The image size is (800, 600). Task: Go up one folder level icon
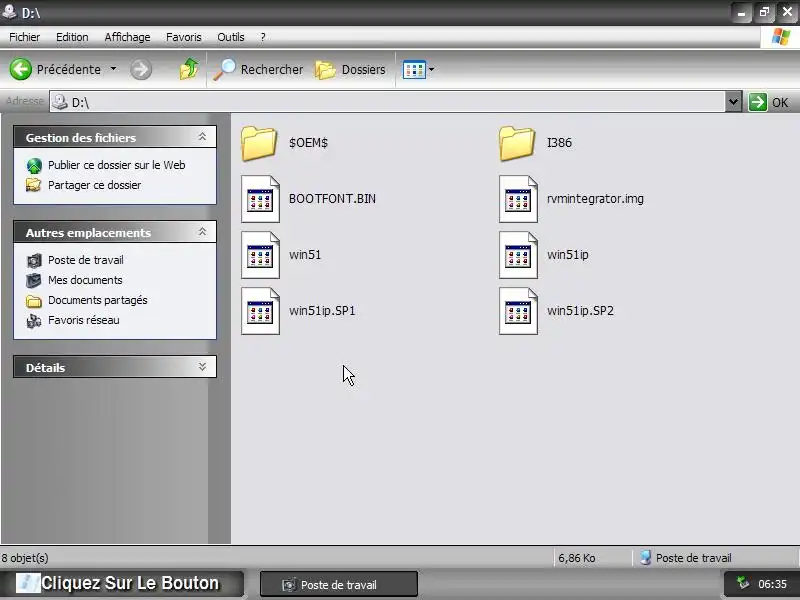[x=189, y=69]
